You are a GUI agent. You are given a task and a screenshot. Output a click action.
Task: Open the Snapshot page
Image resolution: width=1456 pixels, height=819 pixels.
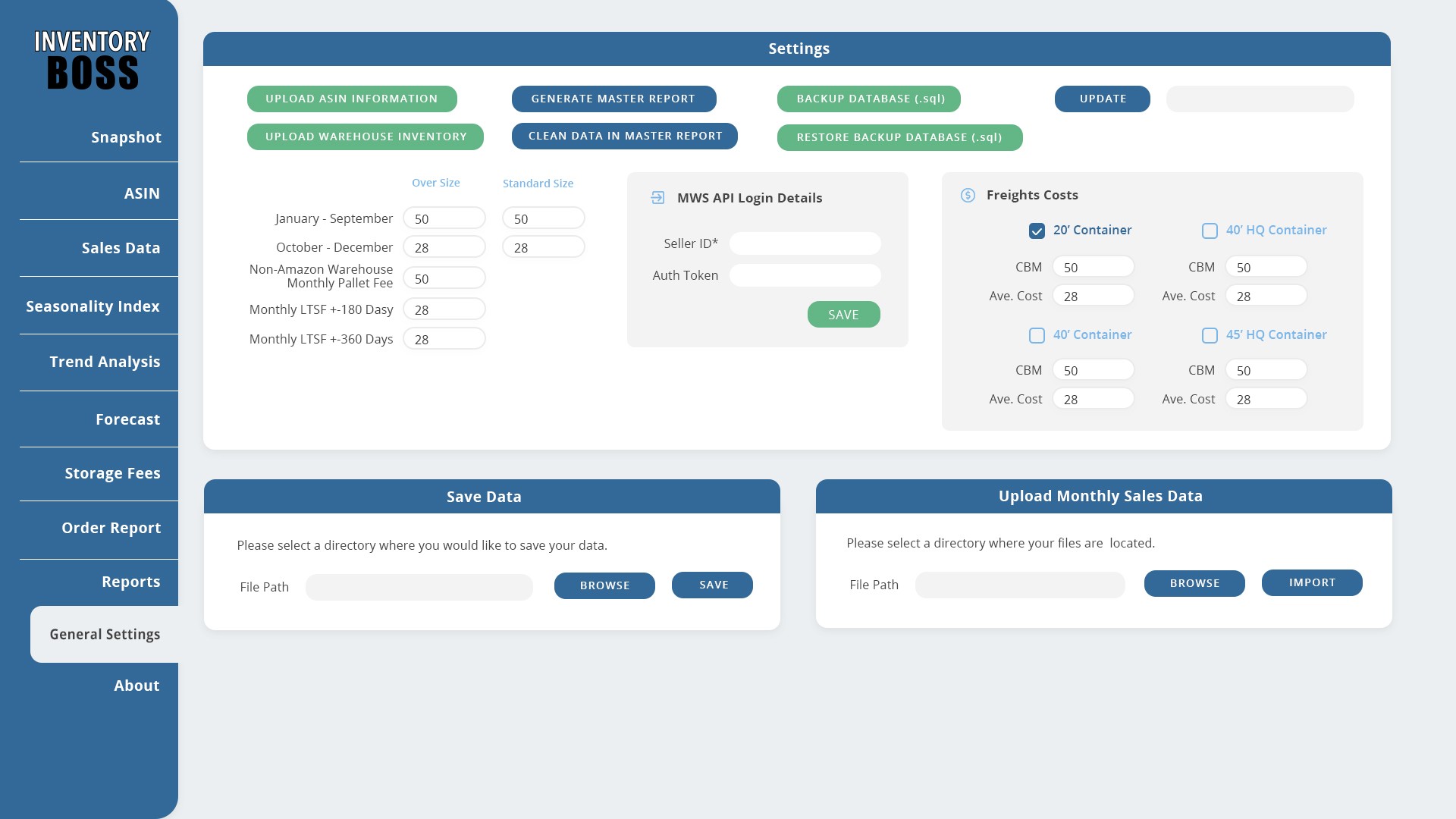126,137
